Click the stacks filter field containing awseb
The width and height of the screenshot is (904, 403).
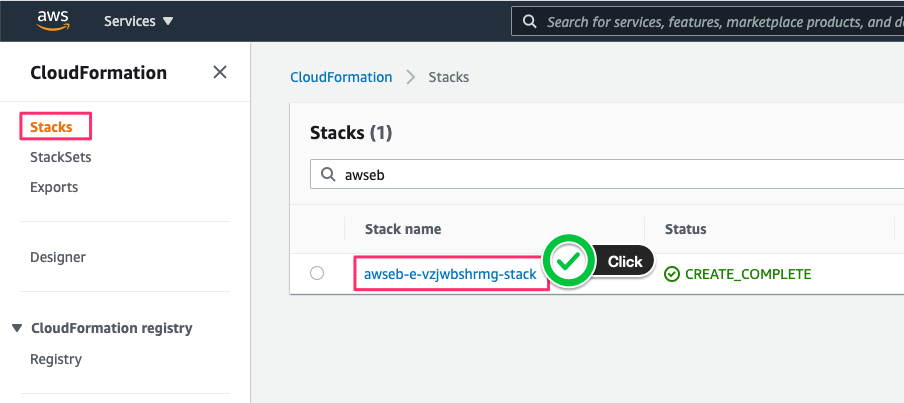click(x=607, y=175)
